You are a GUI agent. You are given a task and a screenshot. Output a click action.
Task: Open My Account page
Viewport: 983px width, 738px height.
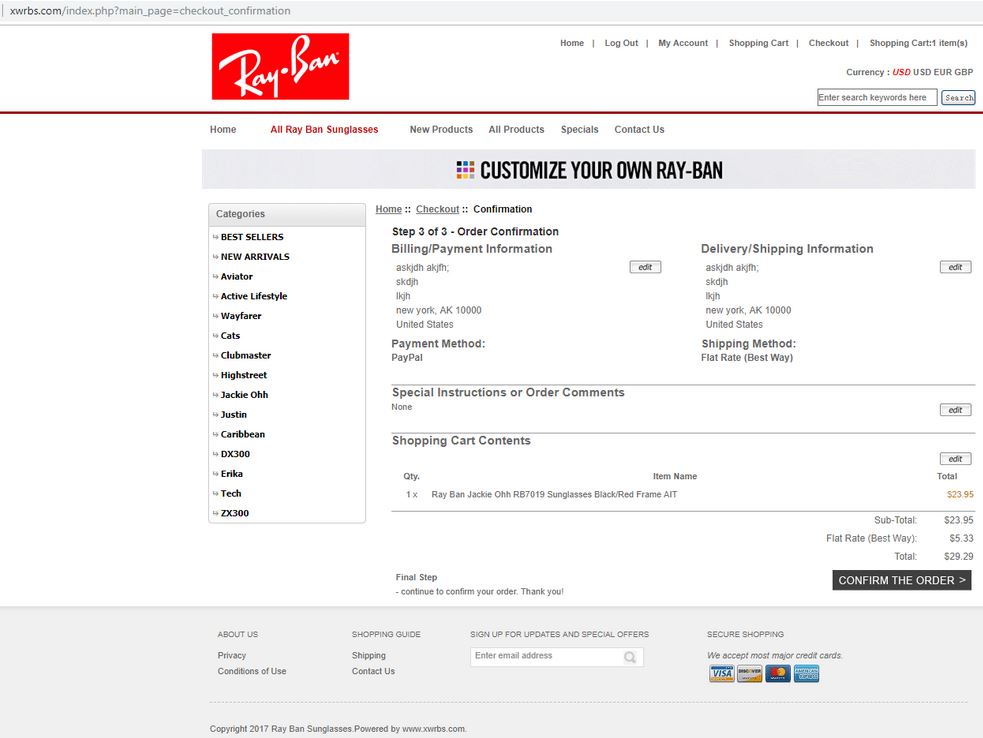point(683,43)
